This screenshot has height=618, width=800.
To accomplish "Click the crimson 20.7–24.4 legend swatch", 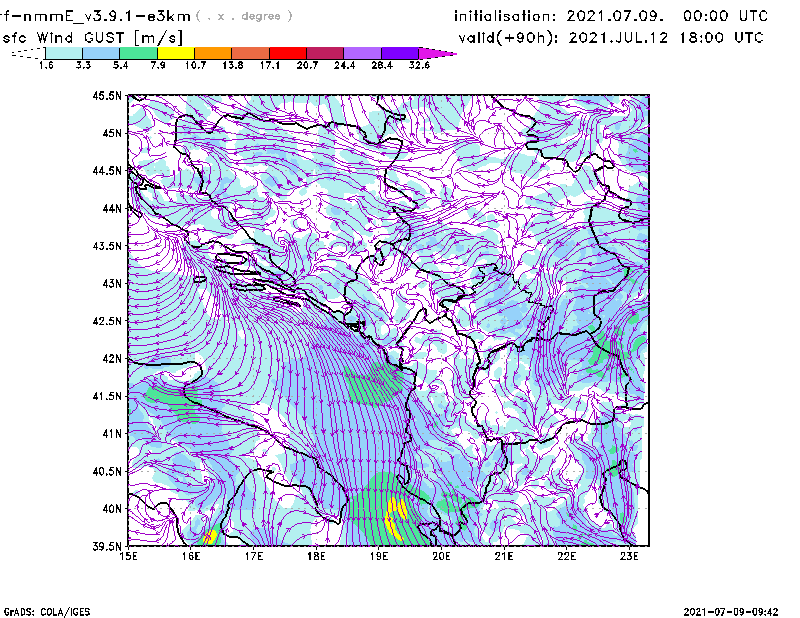I will click(x=325, y=53).
